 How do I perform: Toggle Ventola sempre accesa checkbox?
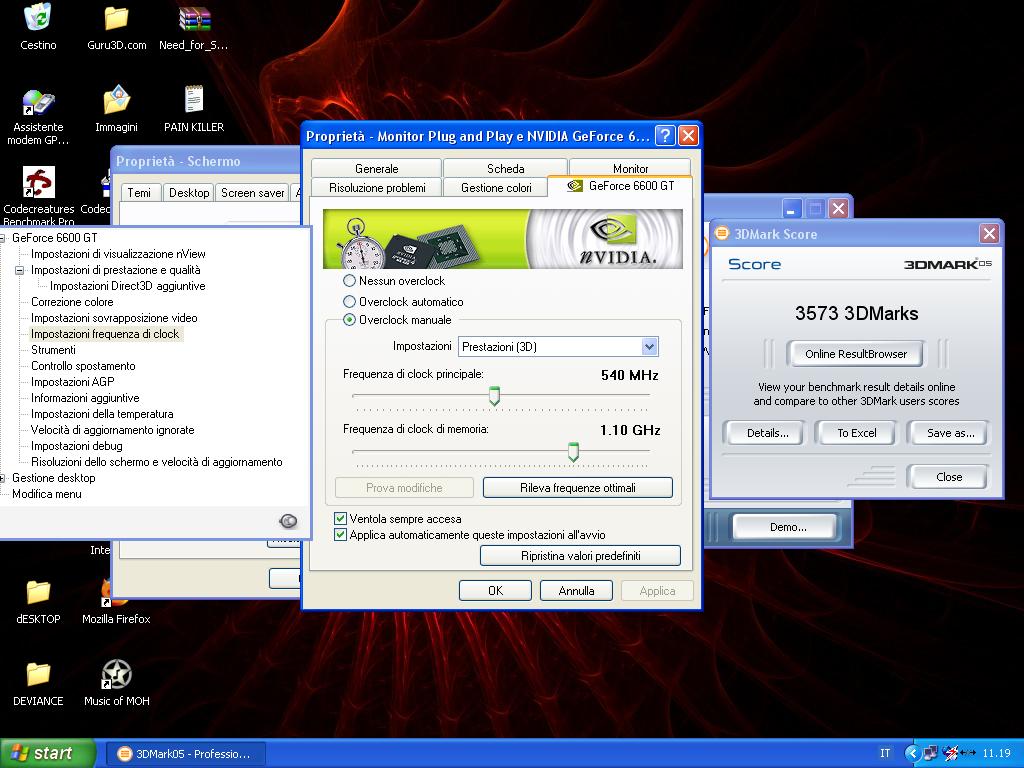340,519
